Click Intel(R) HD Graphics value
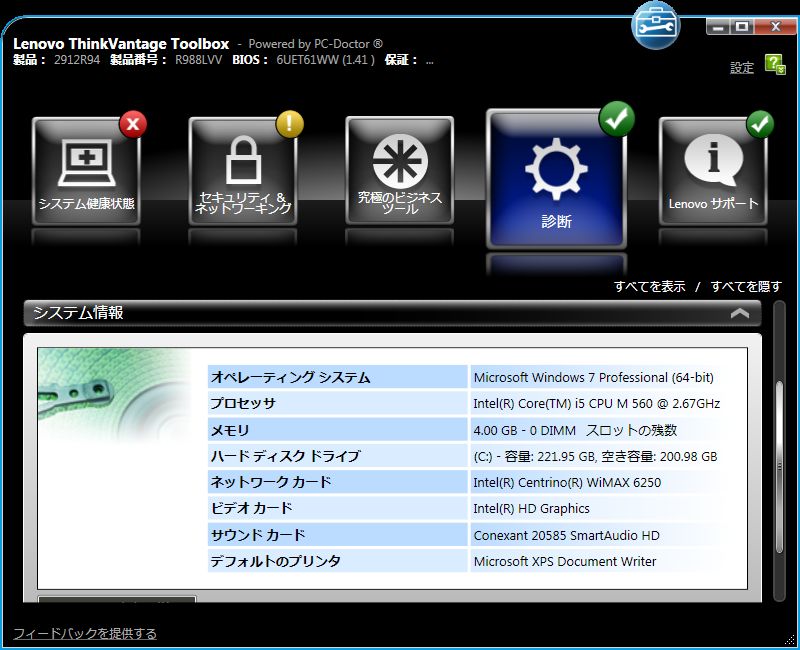Screen dimensions: 800x650 coord(531,508)
